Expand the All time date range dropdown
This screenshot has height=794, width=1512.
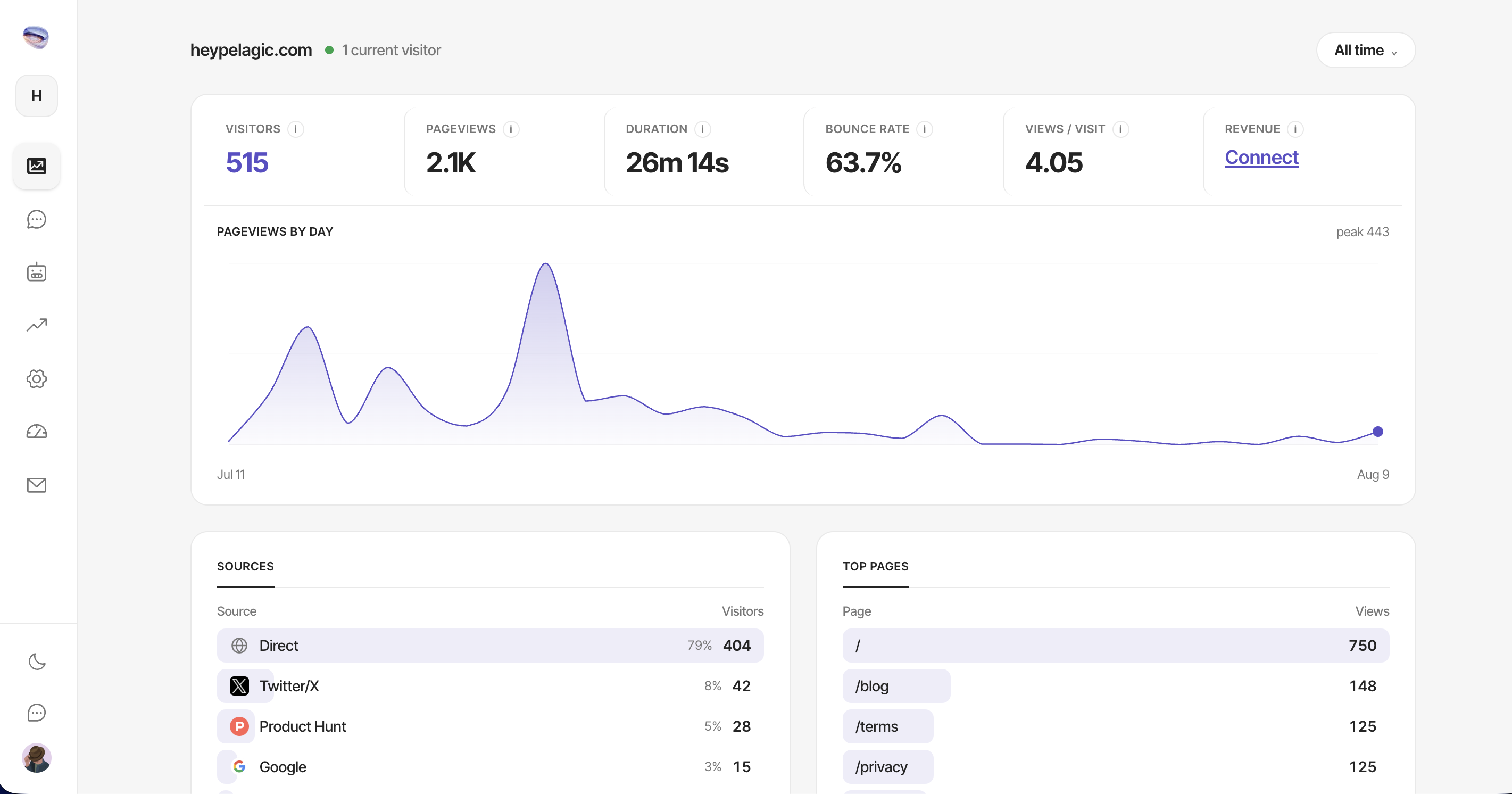tap(1366, 51)
